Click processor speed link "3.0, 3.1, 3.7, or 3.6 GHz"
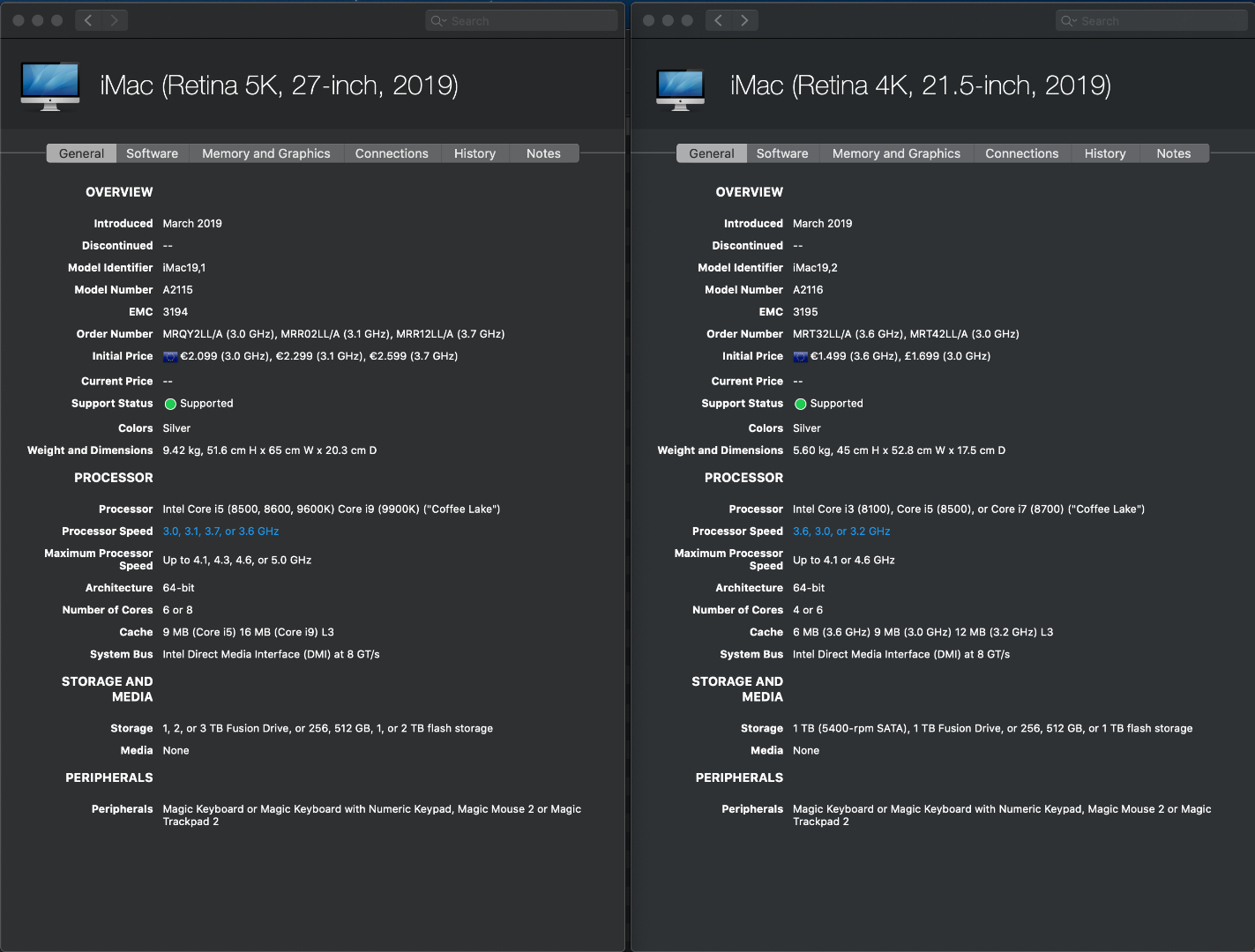The image size is (1255, 952). (220, 532)
